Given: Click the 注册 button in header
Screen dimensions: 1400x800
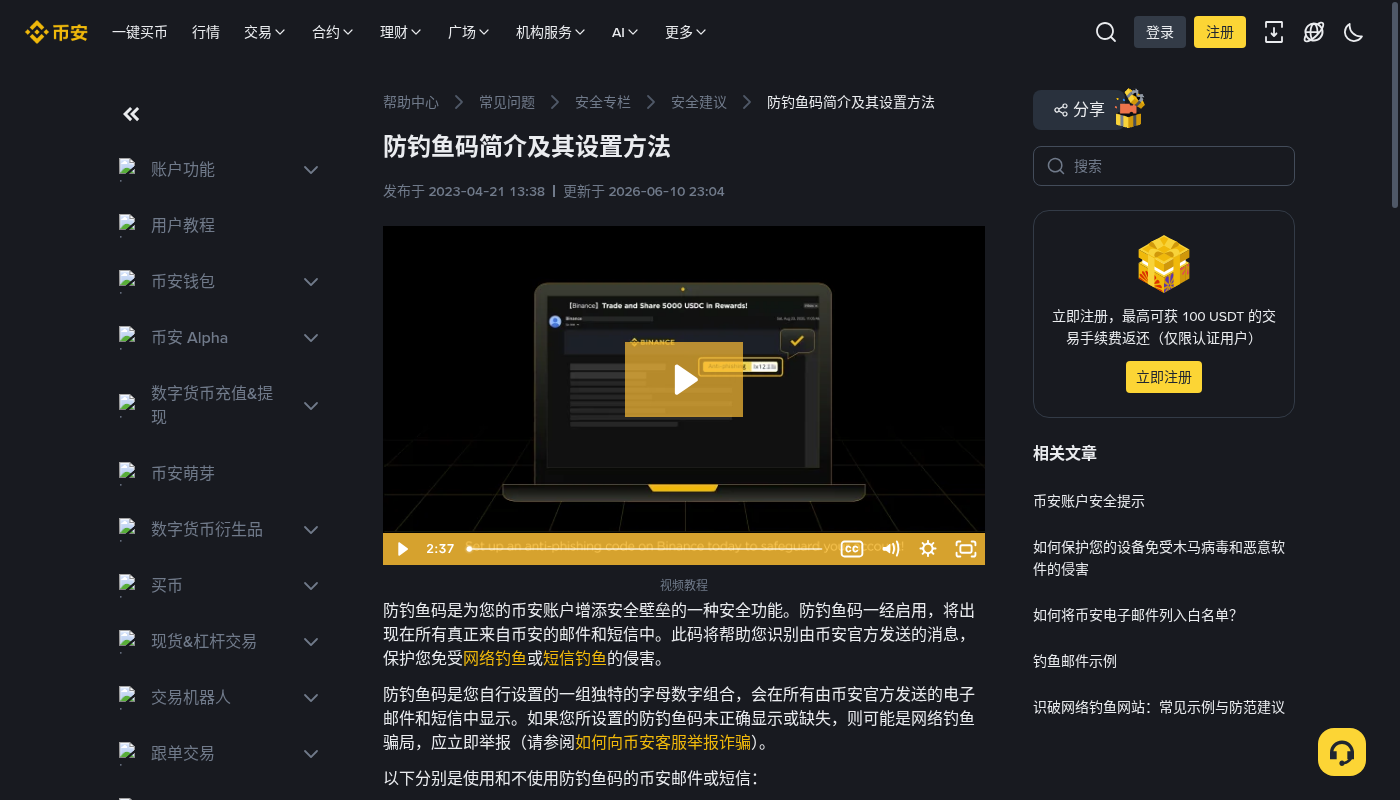Looking at the screenshot, I should (1220, 32).
